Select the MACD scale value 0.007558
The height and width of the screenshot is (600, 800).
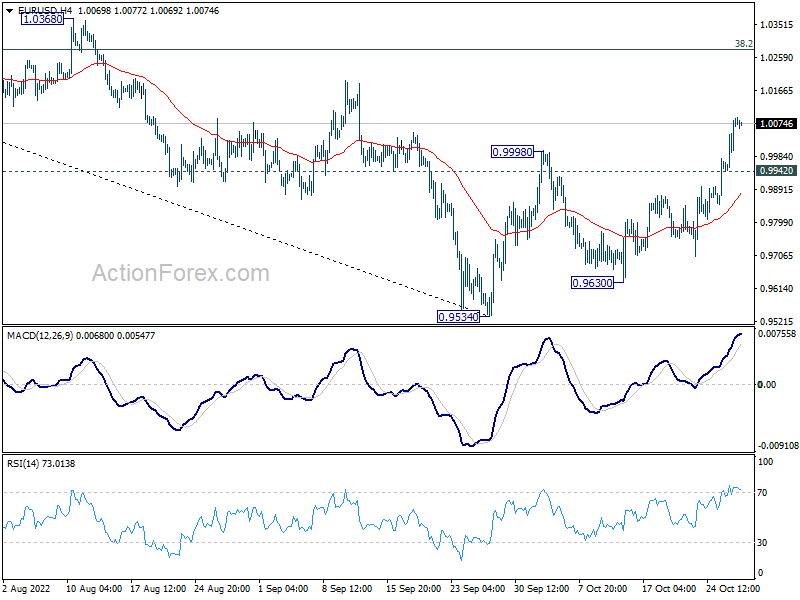pyautogui.click(x=777, y=334)
